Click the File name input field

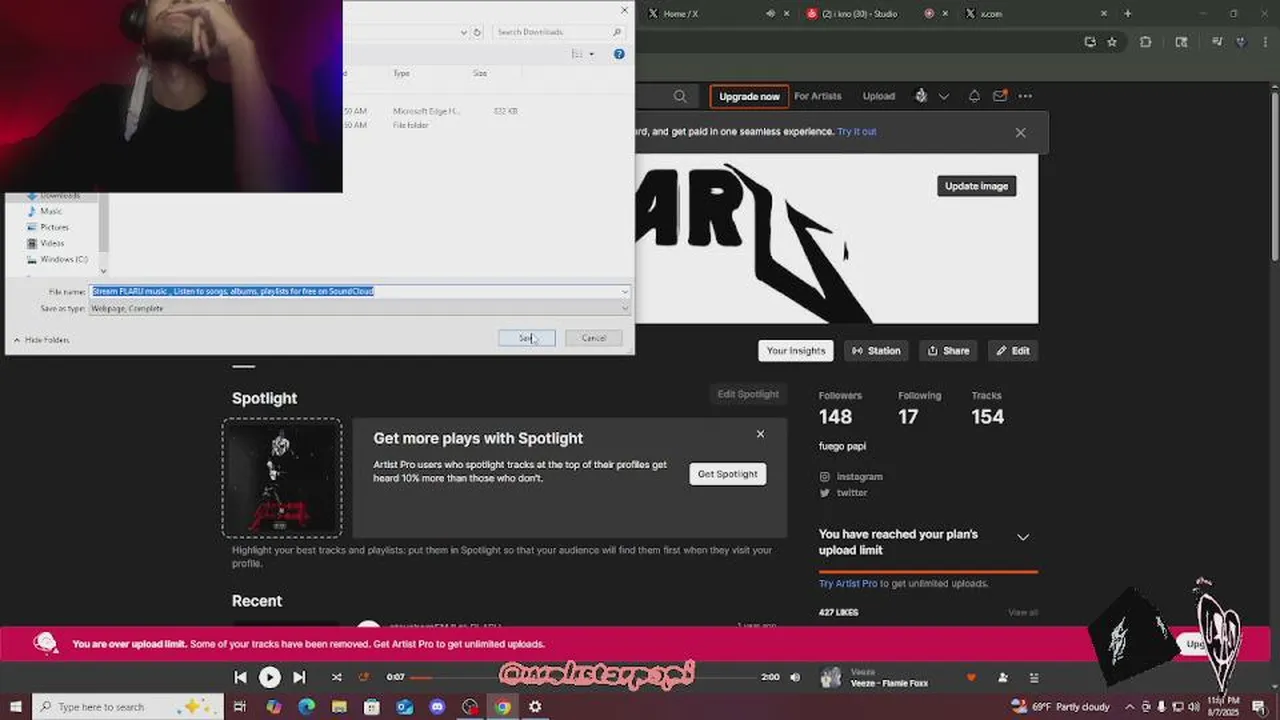355,291
